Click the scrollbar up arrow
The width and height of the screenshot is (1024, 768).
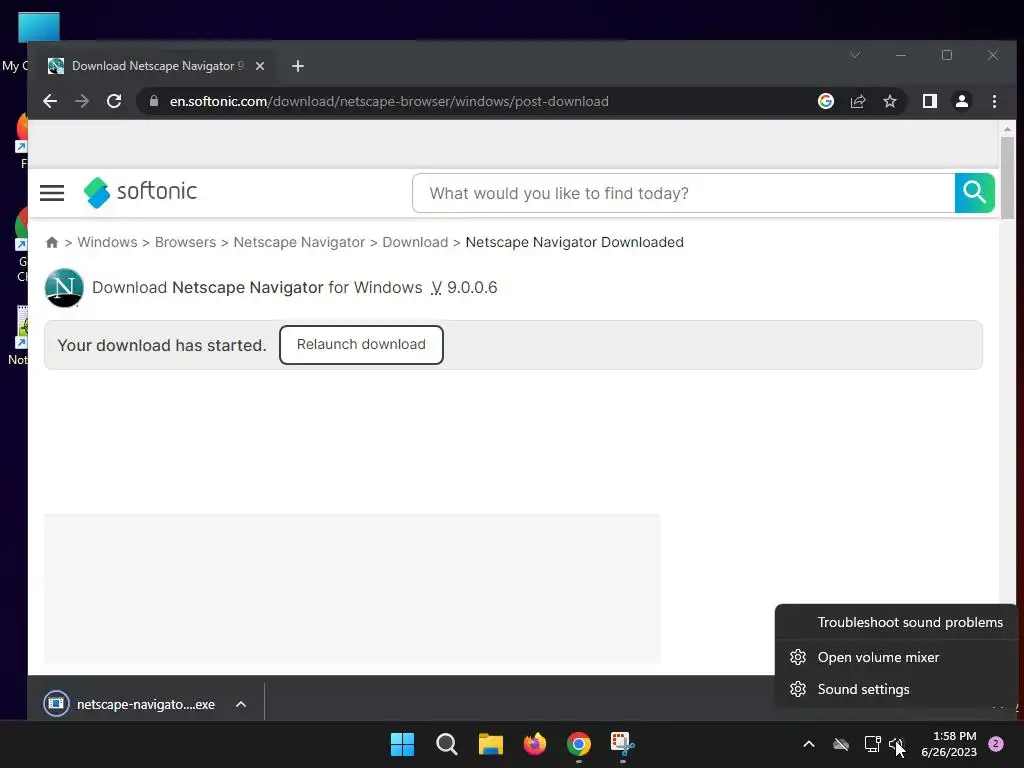coord(1007,129)
